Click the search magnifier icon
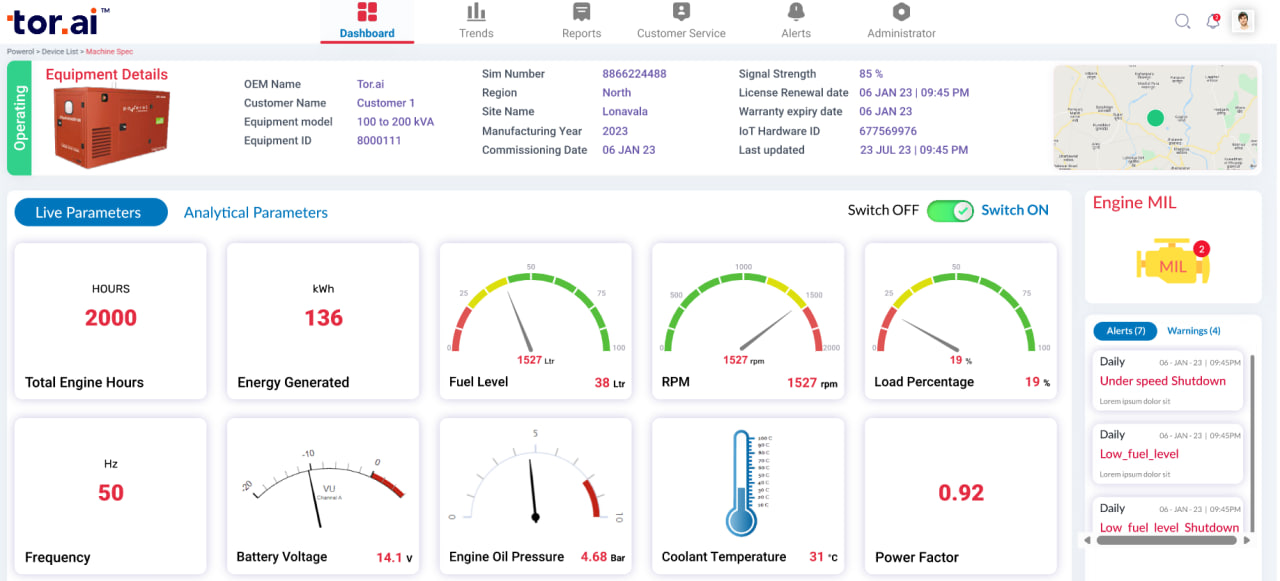1280x581 pixels. tap(1182, 21)
